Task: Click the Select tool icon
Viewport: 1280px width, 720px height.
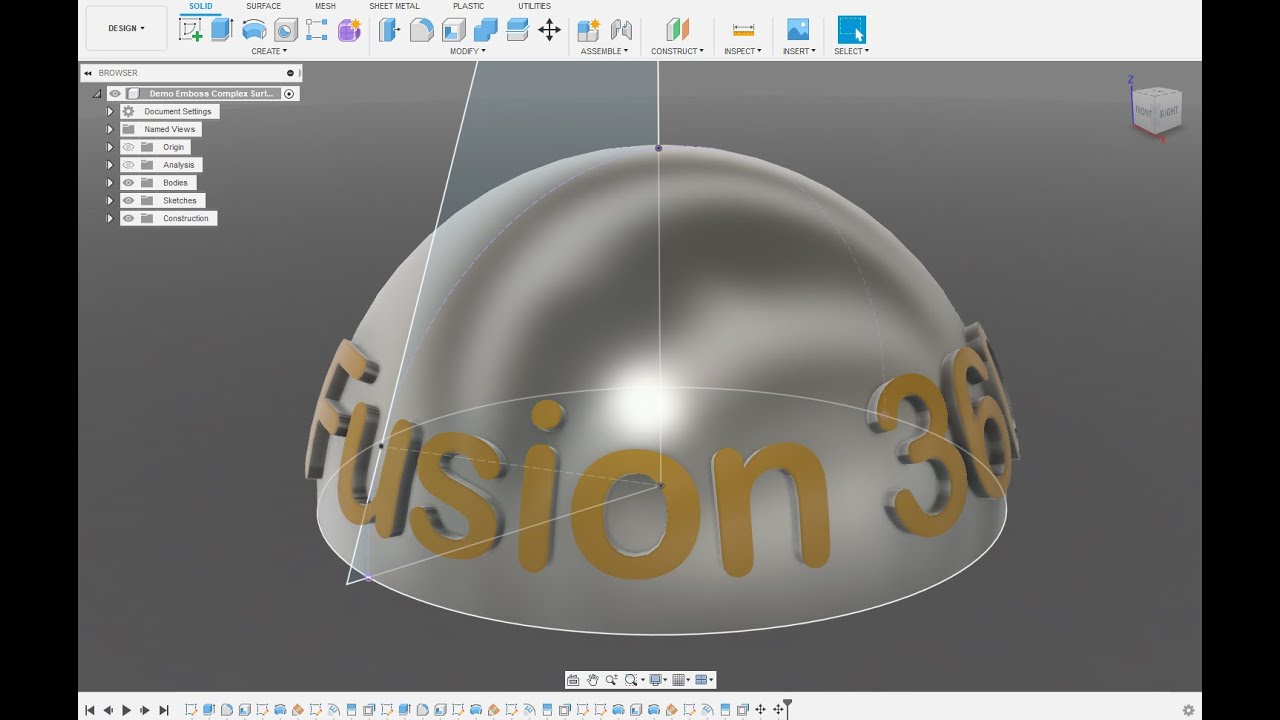Action: point(852,30)
